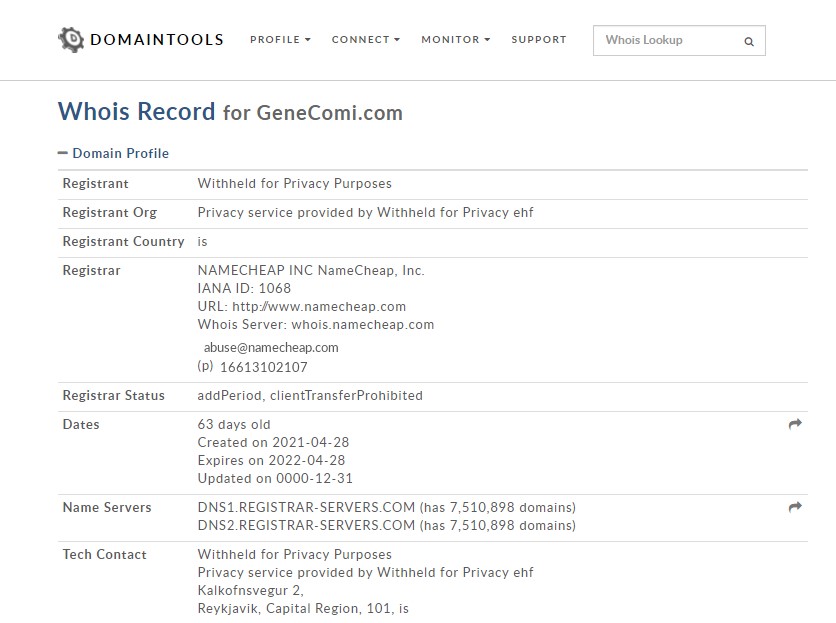Image resolution: width=836 pixels, height=623 pixels.
Task: Click the Whois Record heading
Action: pos(136,111)
